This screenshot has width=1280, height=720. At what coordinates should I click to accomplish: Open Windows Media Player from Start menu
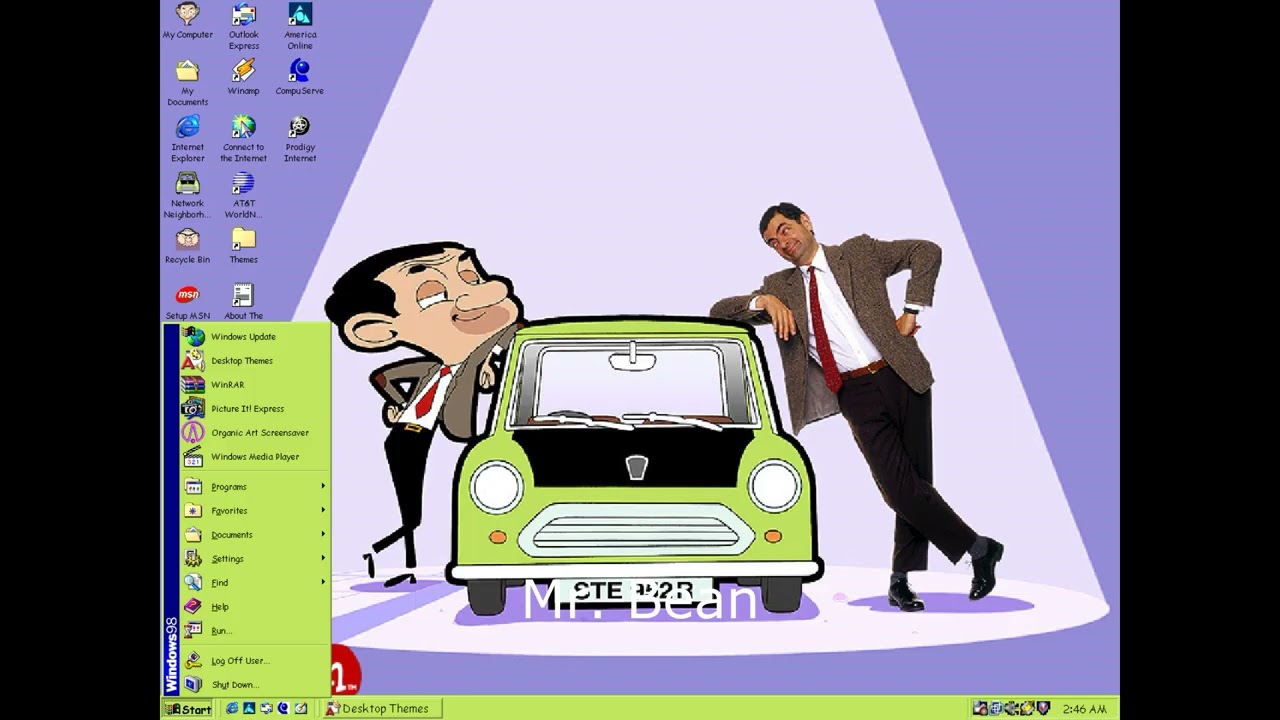(255, 456)
